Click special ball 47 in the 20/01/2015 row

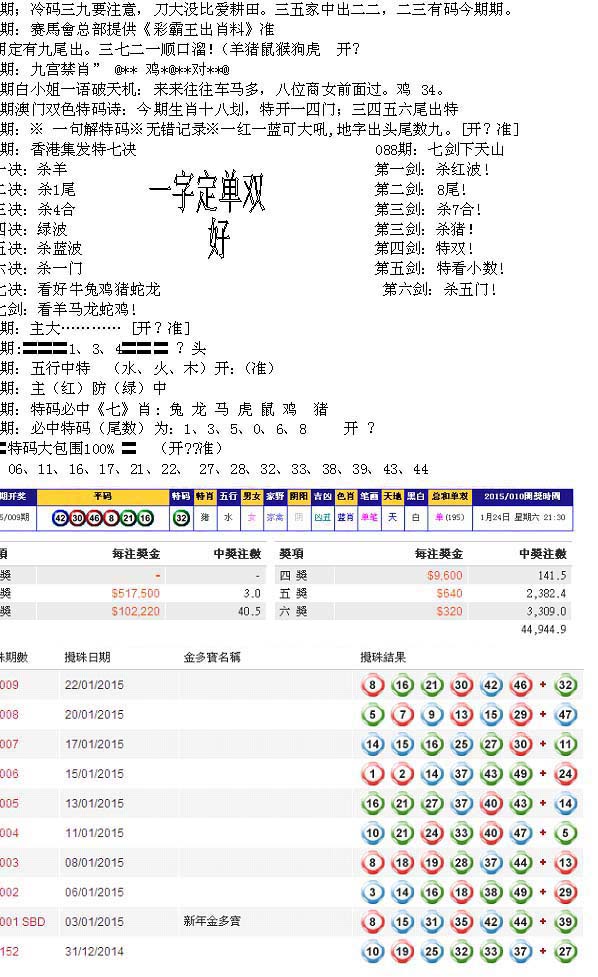pyautogui.click(x=565, y=715)
